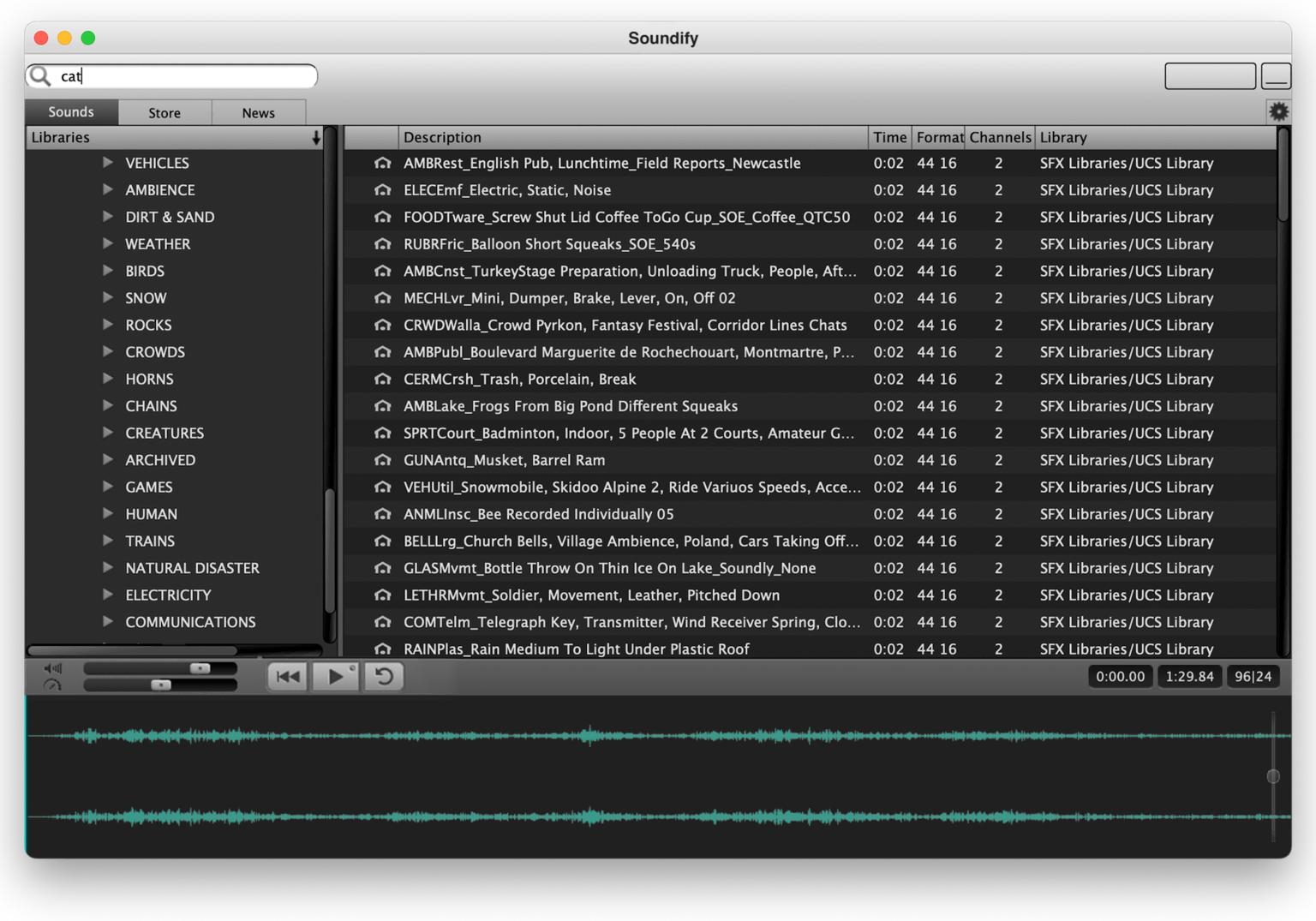Play the selected sound

[x=336, y=677]
